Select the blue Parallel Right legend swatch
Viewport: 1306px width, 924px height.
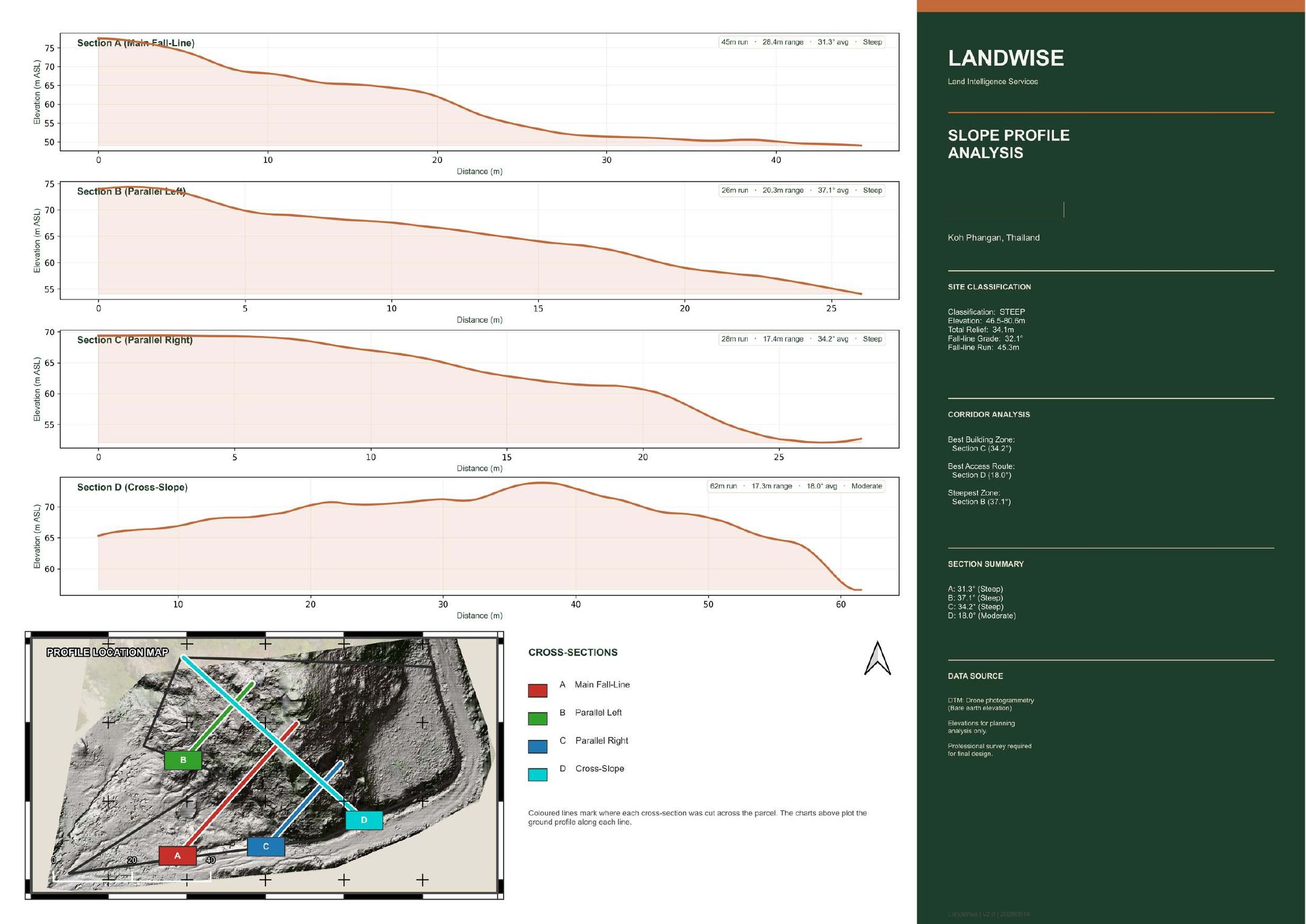[538, 746]
